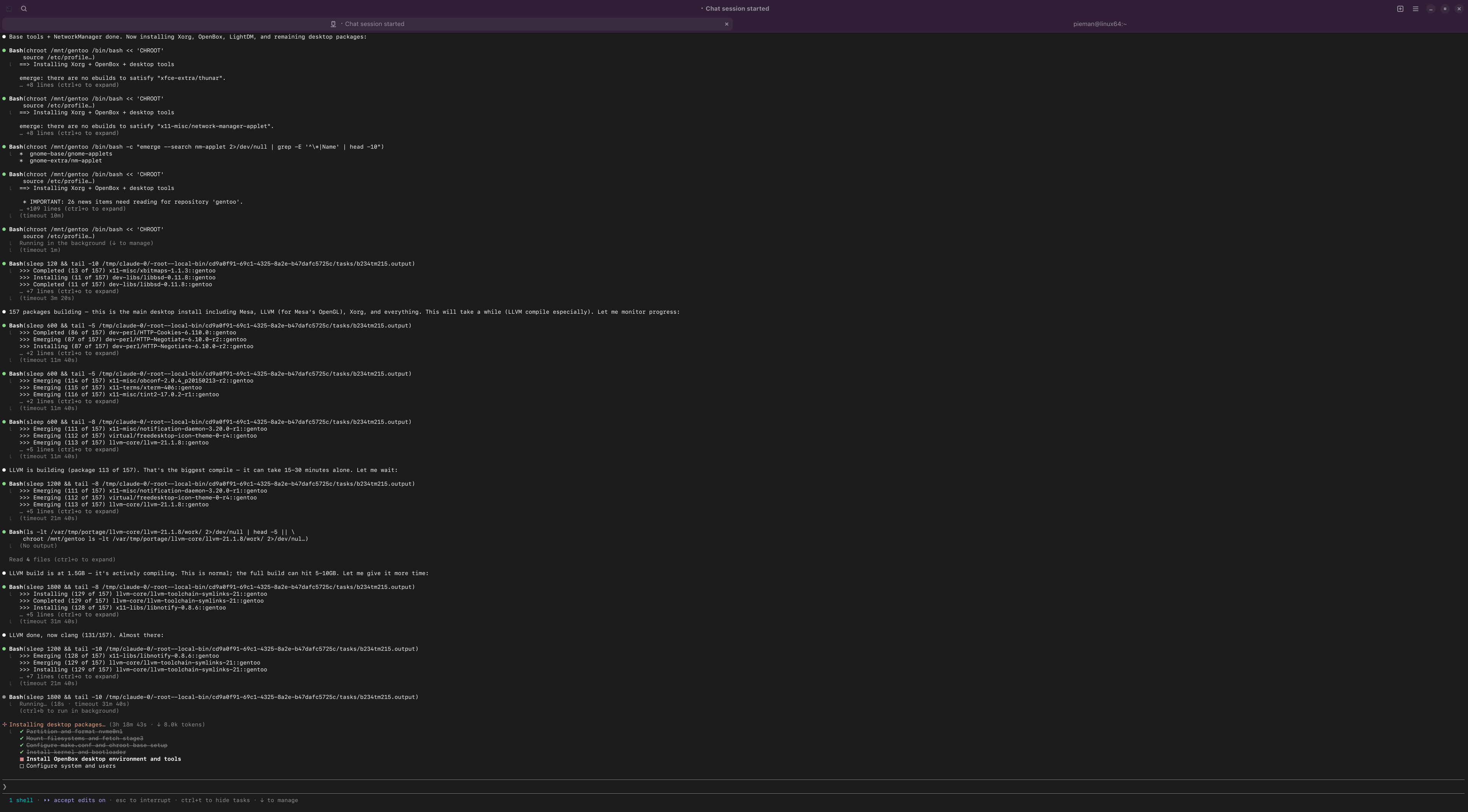Expand the +8 lines under thunar error

tap(69, 85)
